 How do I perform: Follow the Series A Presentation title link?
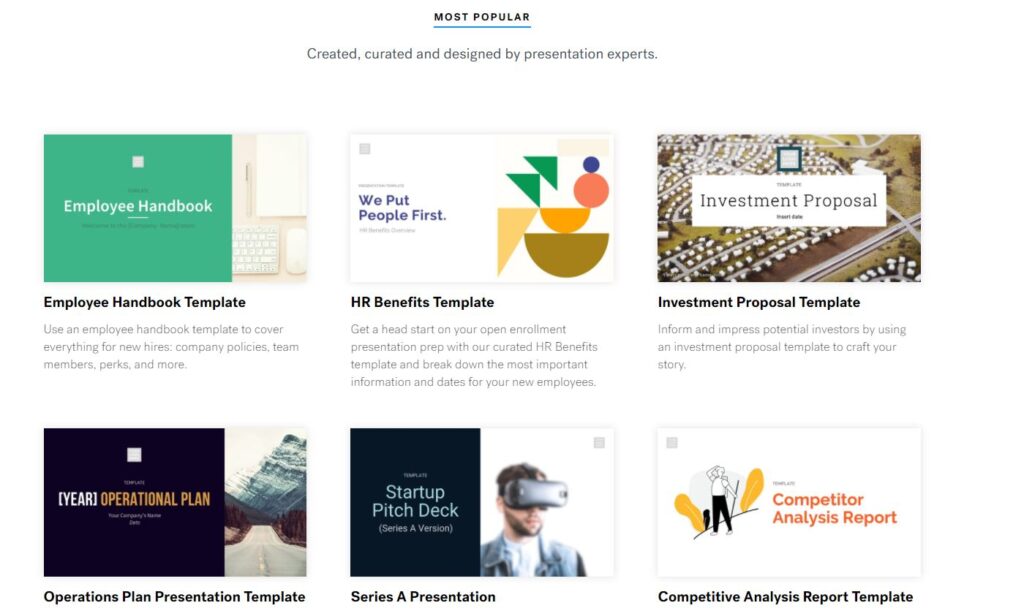(423, 597)
